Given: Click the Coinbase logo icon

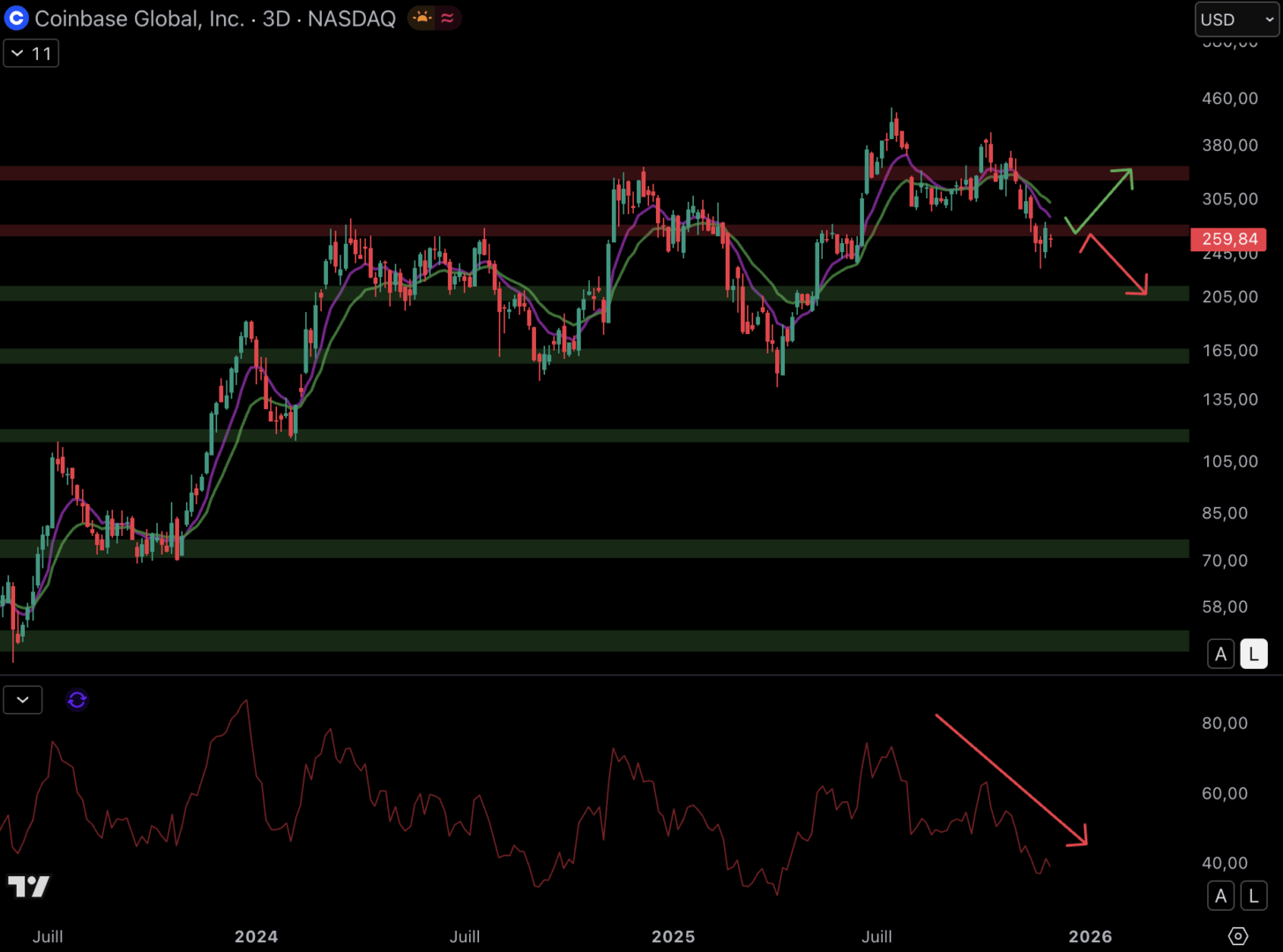Looking at the screenshot, I should 17,19.
